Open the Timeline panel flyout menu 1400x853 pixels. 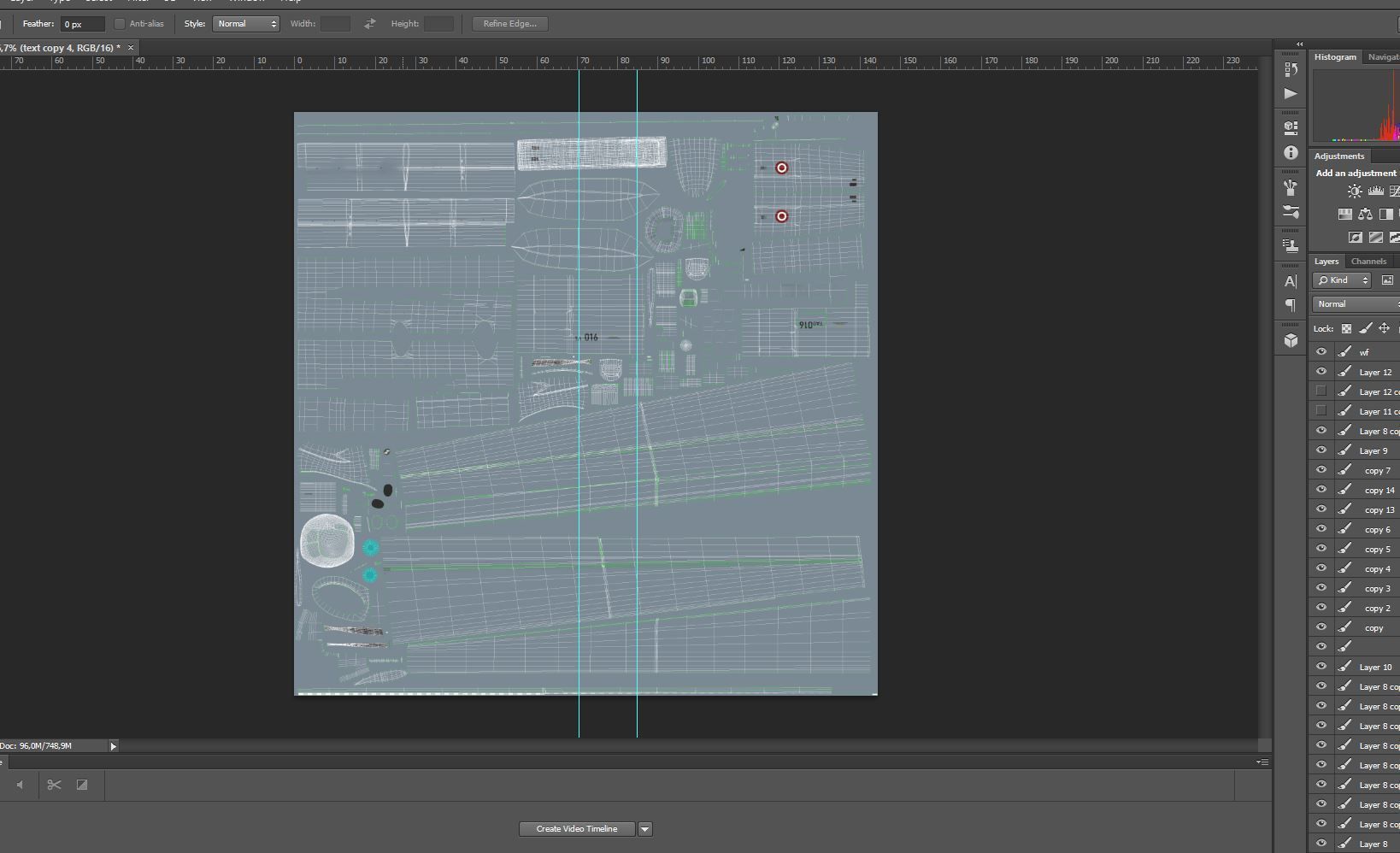(x=1262, y=762)
